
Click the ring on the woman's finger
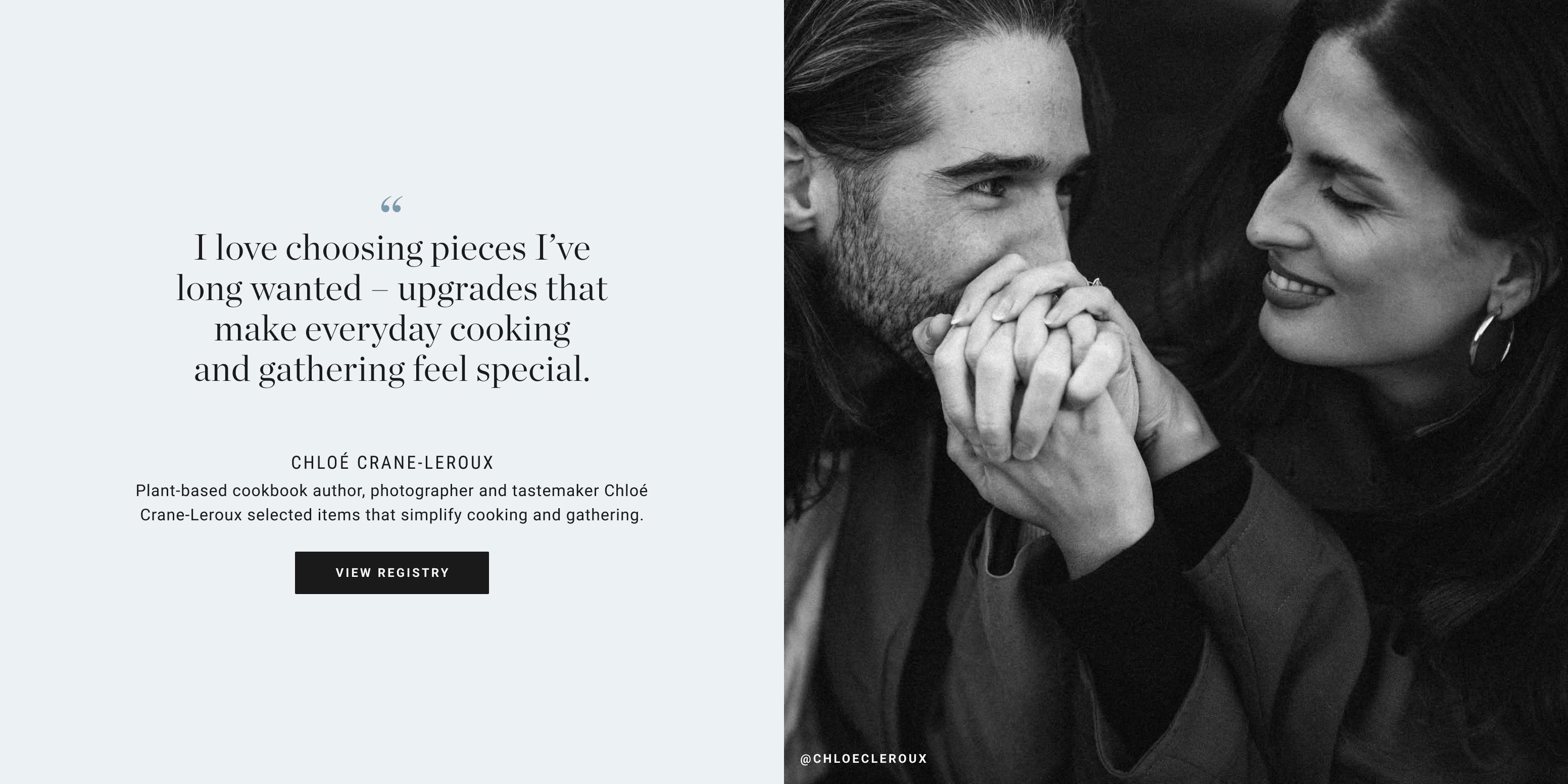pos(1093,282)
